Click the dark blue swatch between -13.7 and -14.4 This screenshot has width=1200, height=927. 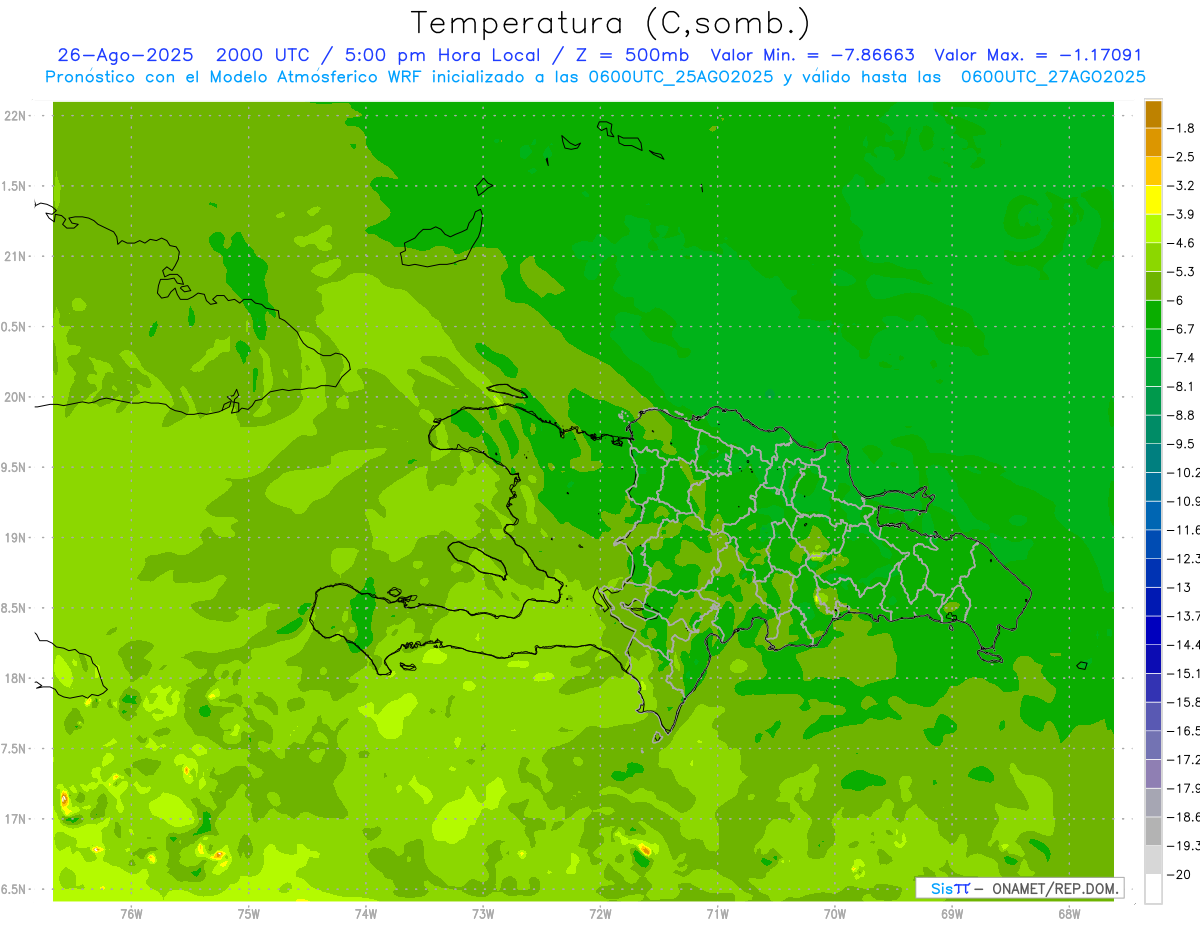click(x=1153, y=630)
